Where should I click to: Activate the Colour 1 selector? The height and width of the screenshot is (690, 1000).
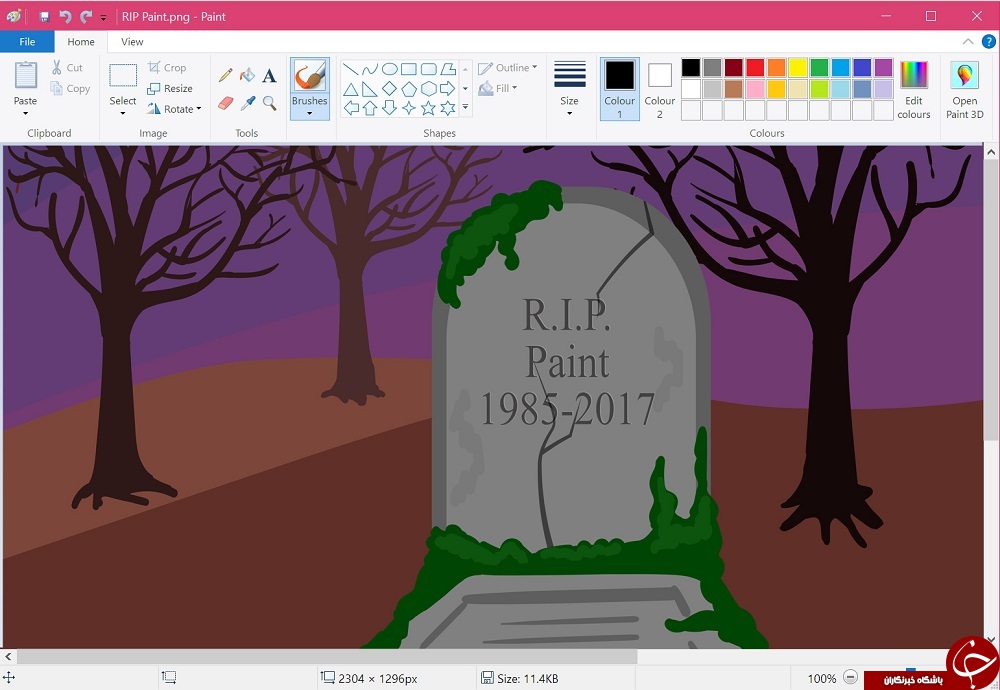619,89
